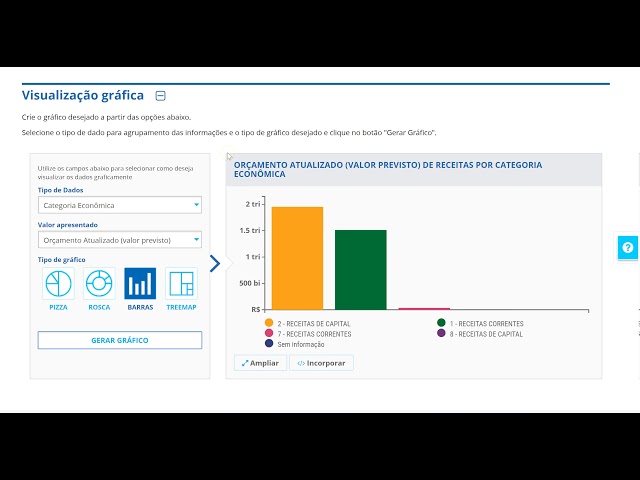Viewport: 640px width, 480px height.
Task: Click the Tipo de gráfico label
Action: pos(62,260)
